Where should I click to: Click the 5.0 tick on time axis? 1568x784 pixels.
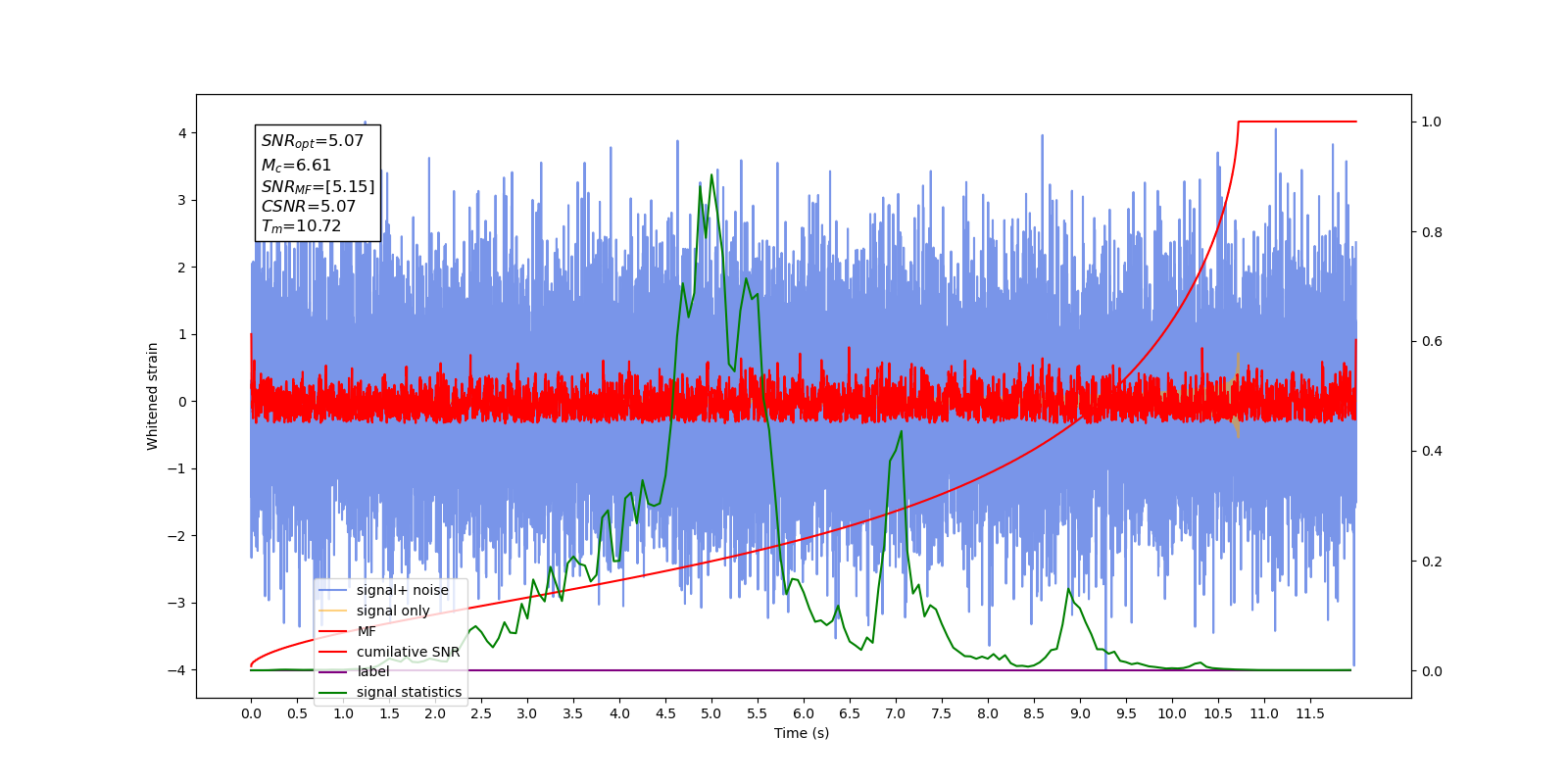(x=711, y=713)
